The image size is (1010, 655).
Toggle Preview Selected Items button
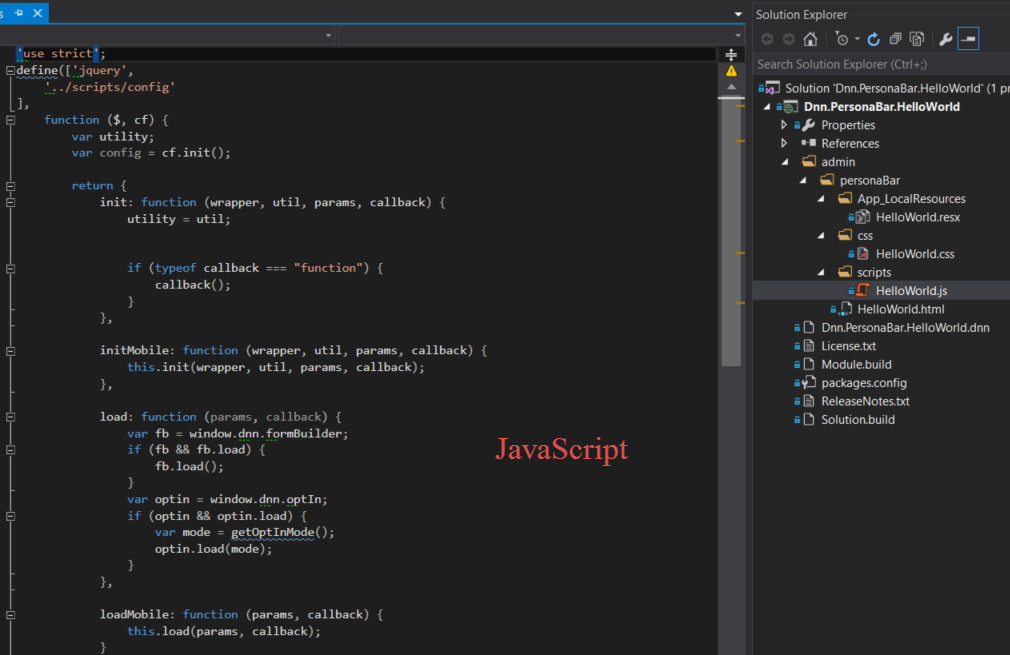pos(968,39)
